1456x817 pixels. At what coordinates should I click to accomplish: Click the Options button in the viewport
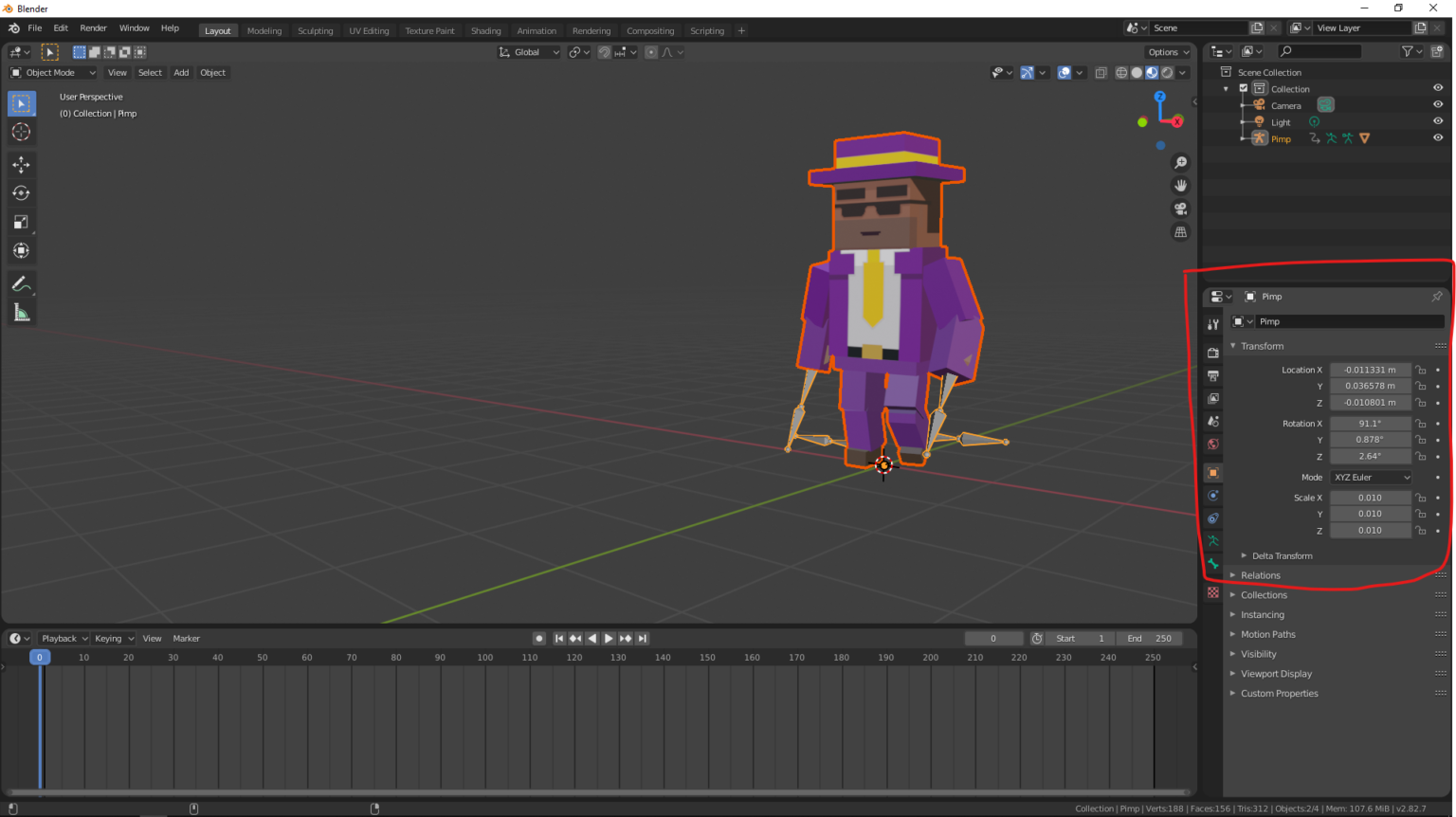click(1167, 52)
